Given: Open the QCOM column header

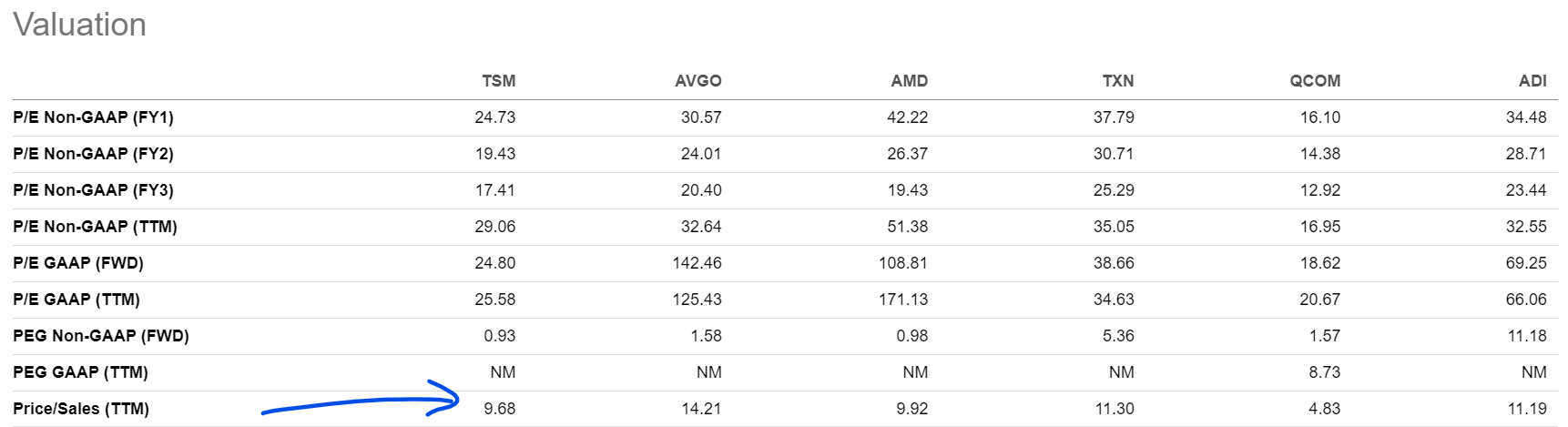Looking at the screenshot, I should pos(1314,81).
